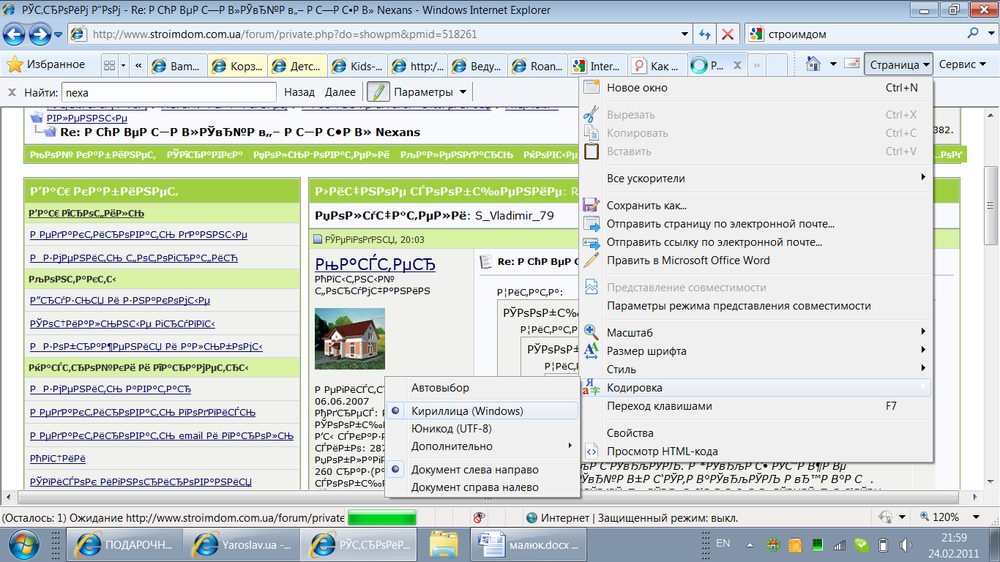
Task: Click the Найти search text field
Action: tap(168, 92)
